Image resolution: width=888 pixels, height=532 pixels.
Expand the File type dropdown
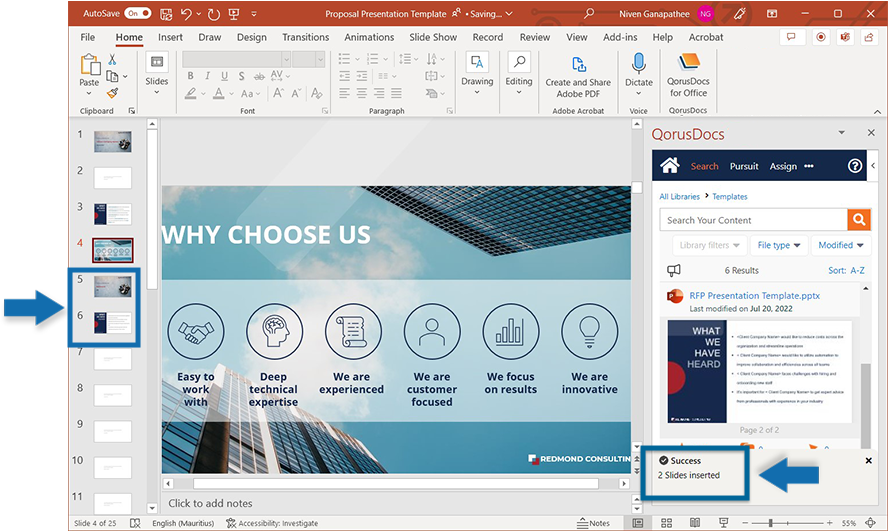779,245
